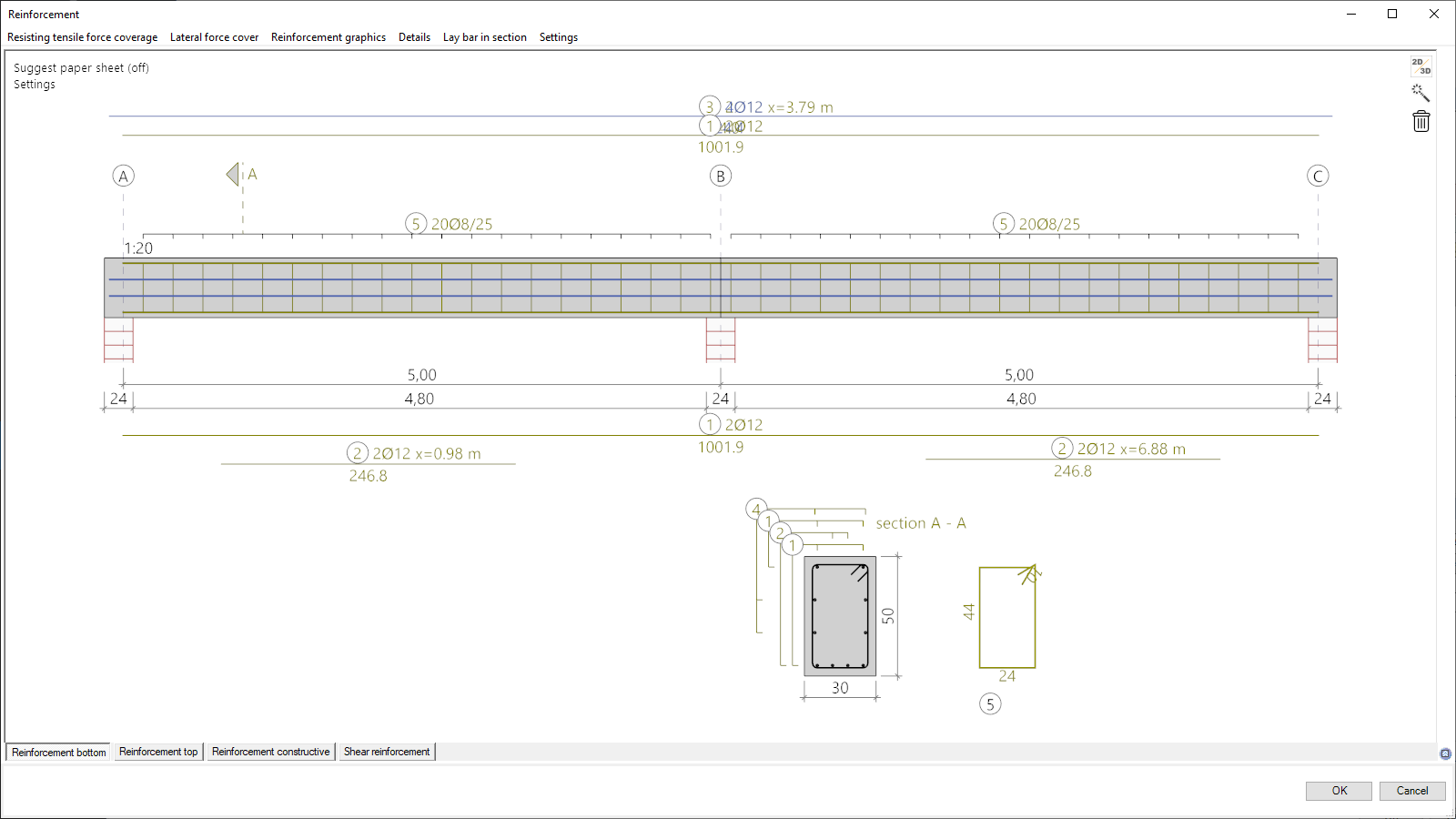Click the trash bin delete icon
The image size is (1456, 819).
[1421, 121]
